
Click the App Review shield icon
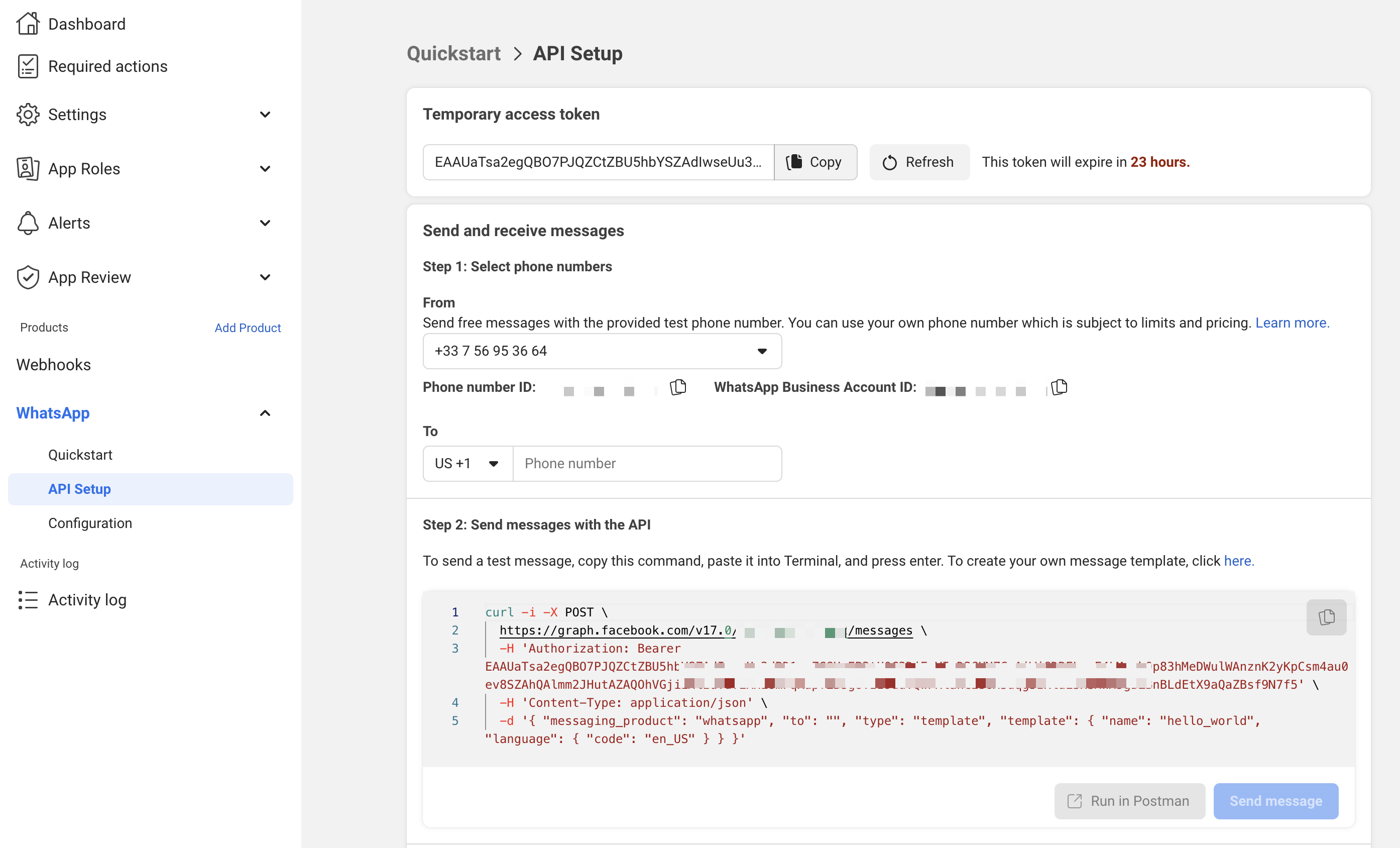[x=27, y=277]
